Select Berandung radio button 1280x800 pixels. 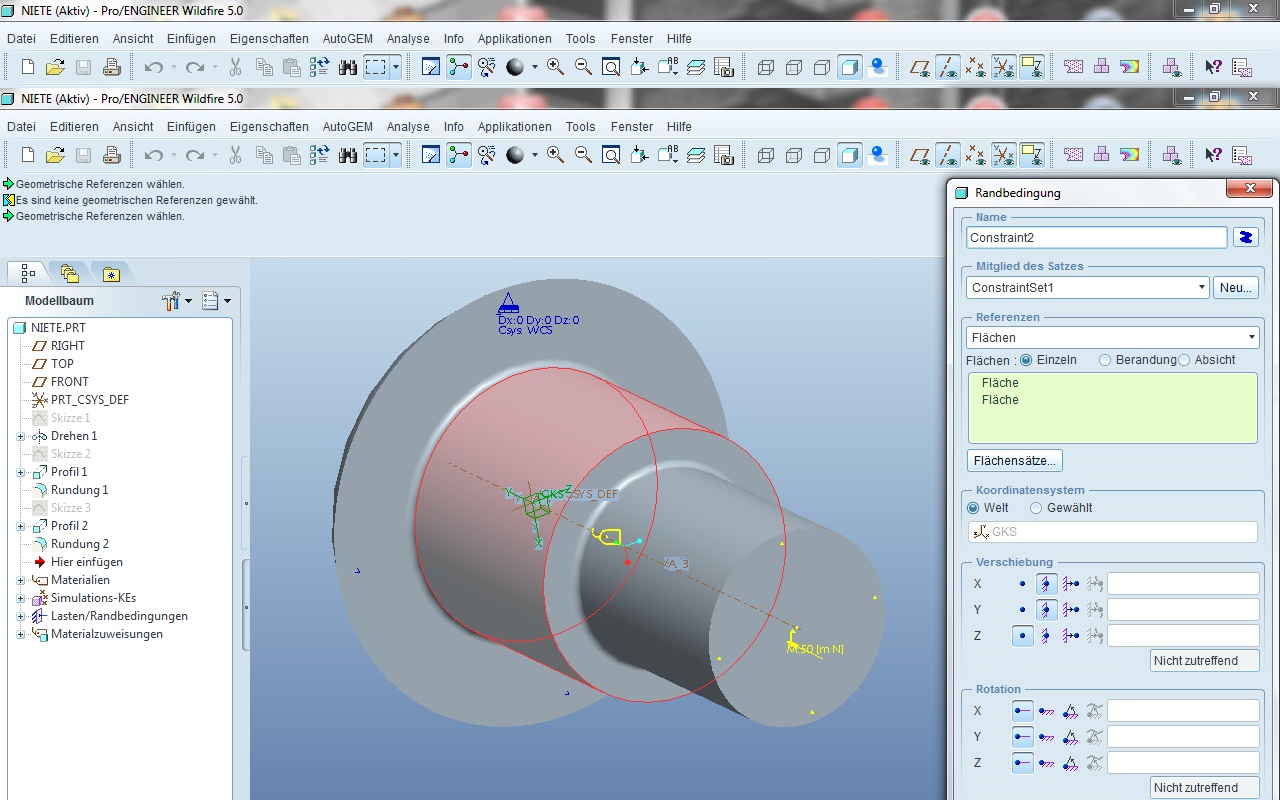point(1105,360)
